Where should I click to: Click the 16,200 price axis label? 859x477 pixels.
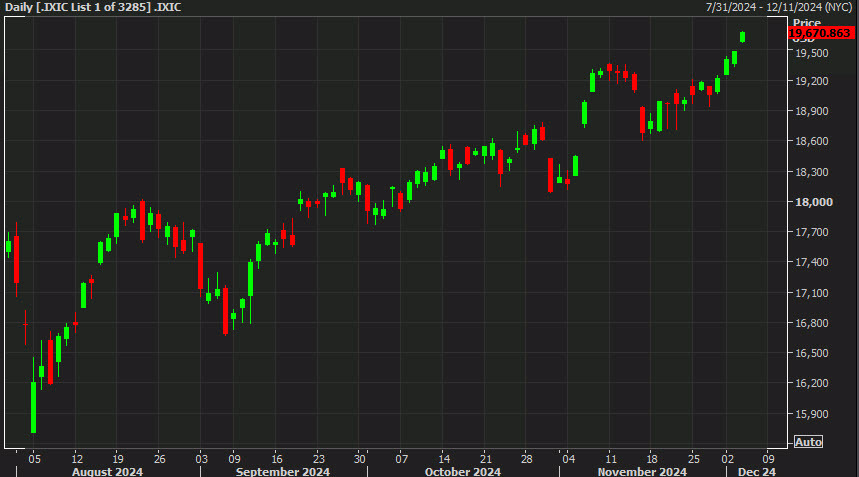tap(812, 383)
